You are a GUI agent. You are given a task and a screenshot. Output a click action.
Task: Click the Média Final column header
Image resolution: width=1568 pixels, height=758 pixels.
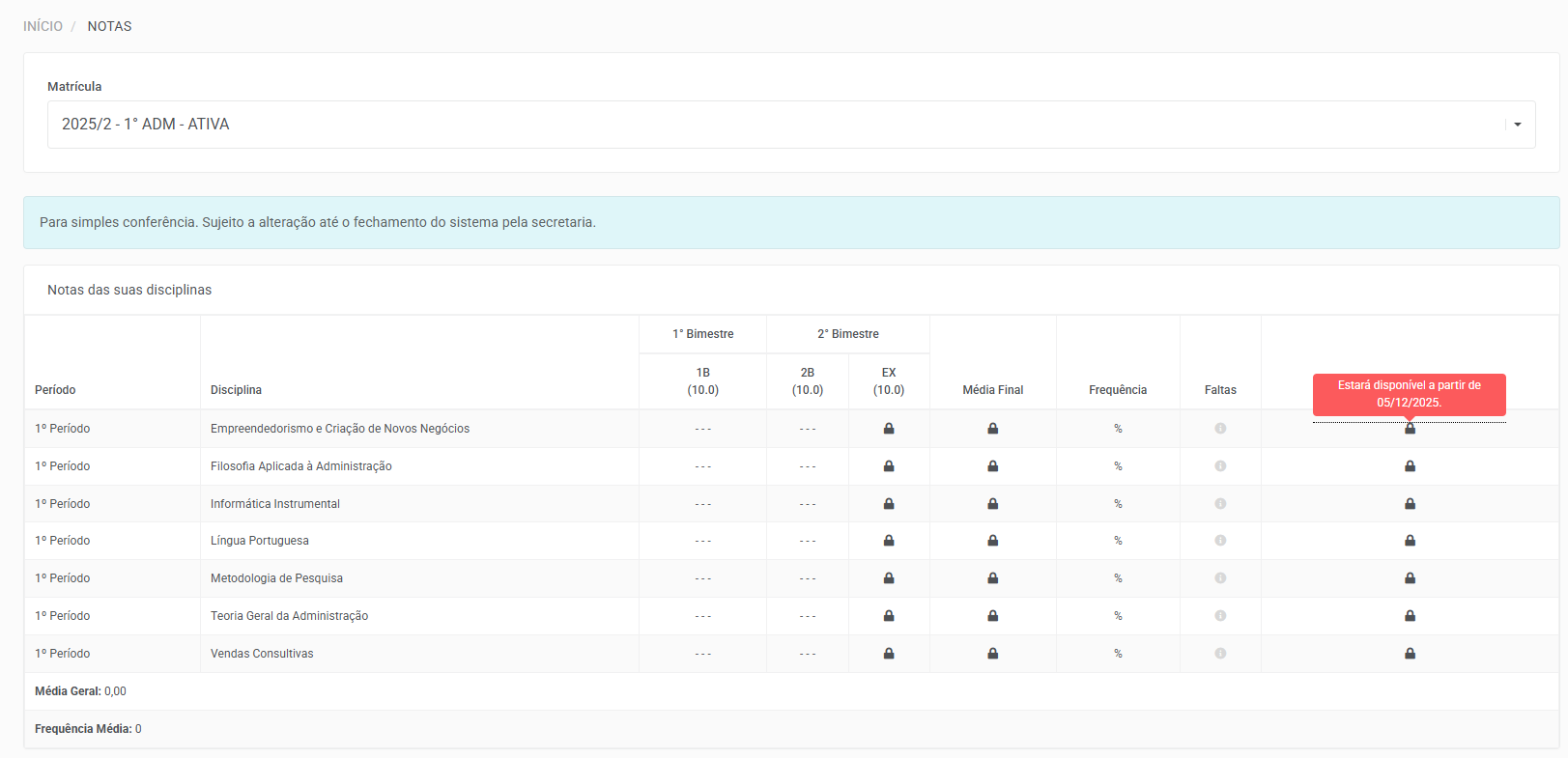click(x=993, y=390)
